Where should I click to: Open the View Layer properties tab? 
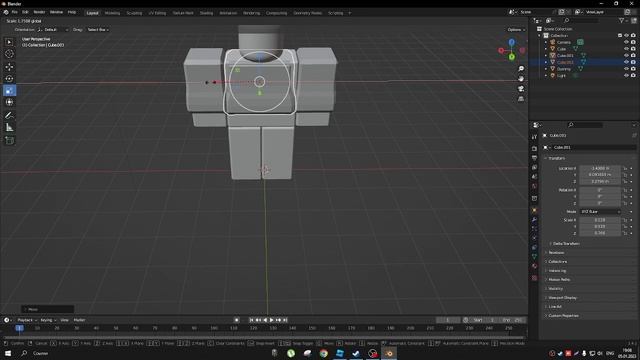point(534,167)
